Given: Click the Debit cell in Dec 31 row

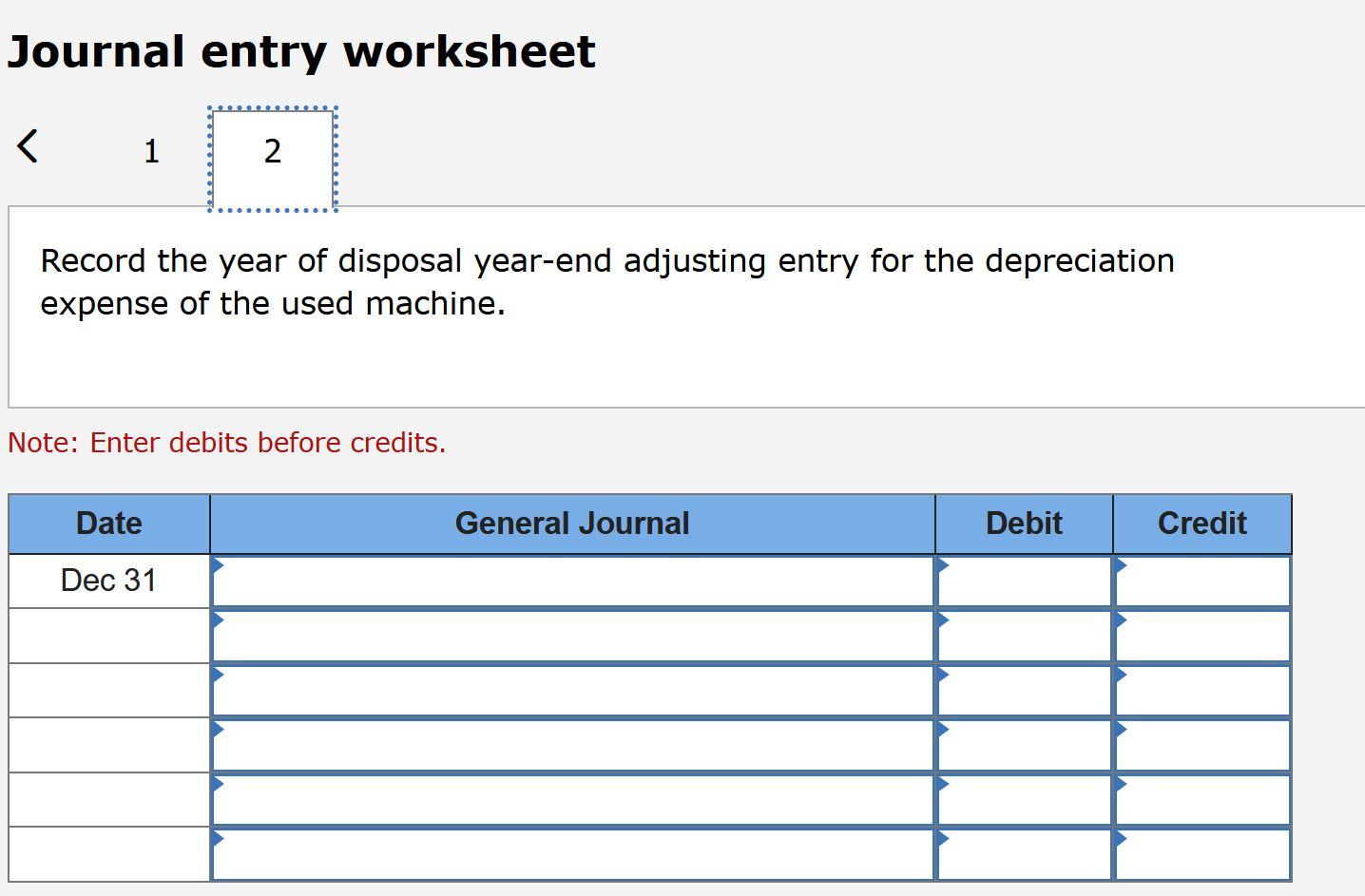Looking at the screenshot, I should pos(1024,581).
